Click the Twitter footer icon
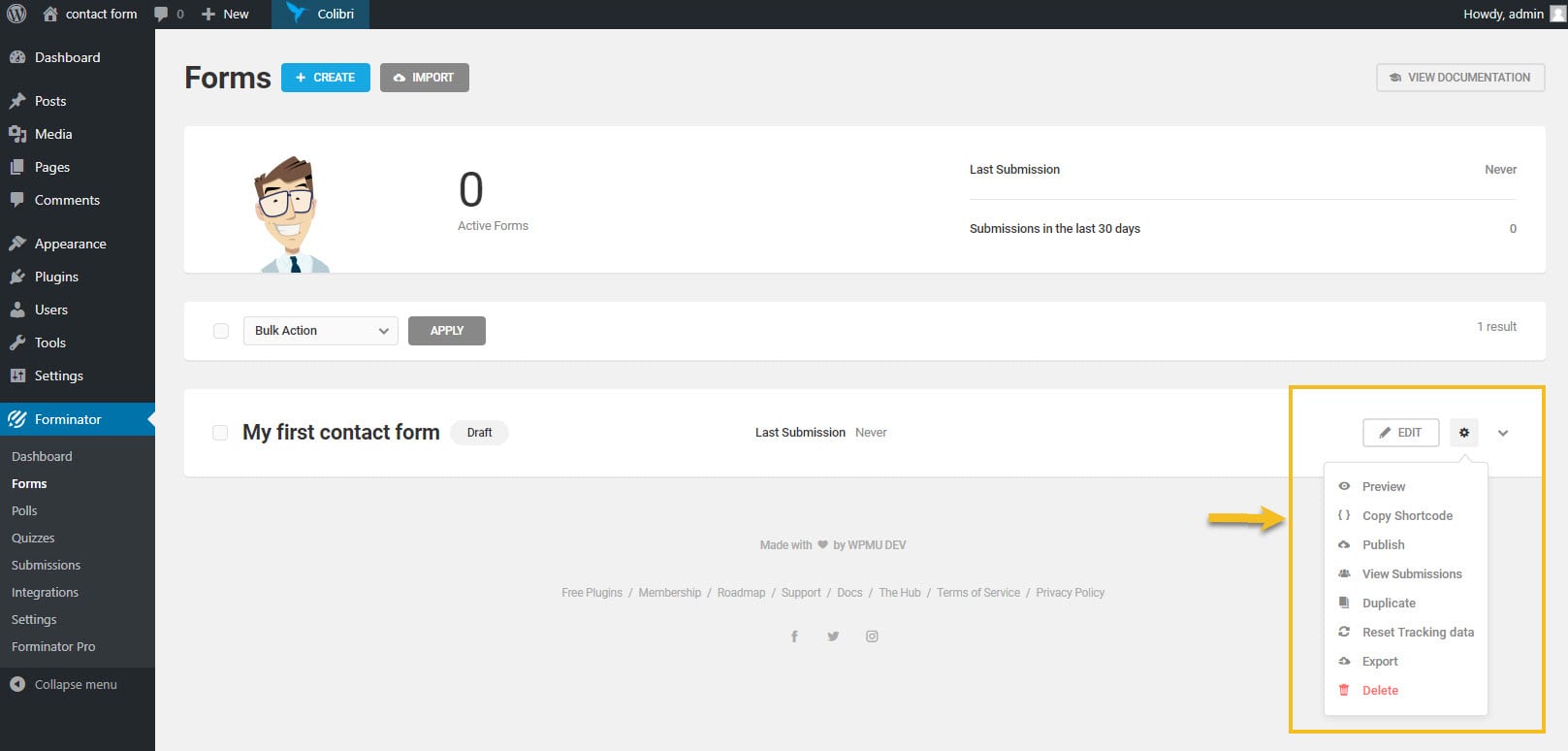The image size is (1568, 751). click(x=833, y=637)
